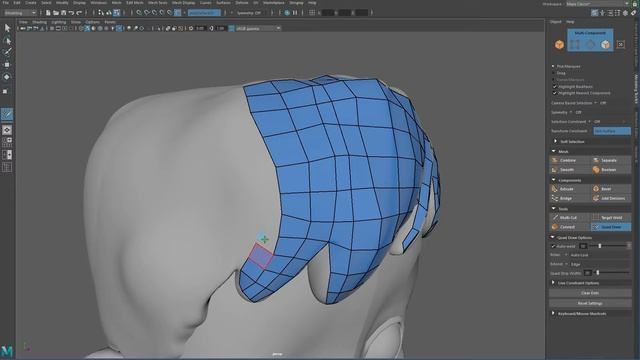Select Vertex component mode icon
640x360 pixels.
(575, 44)
